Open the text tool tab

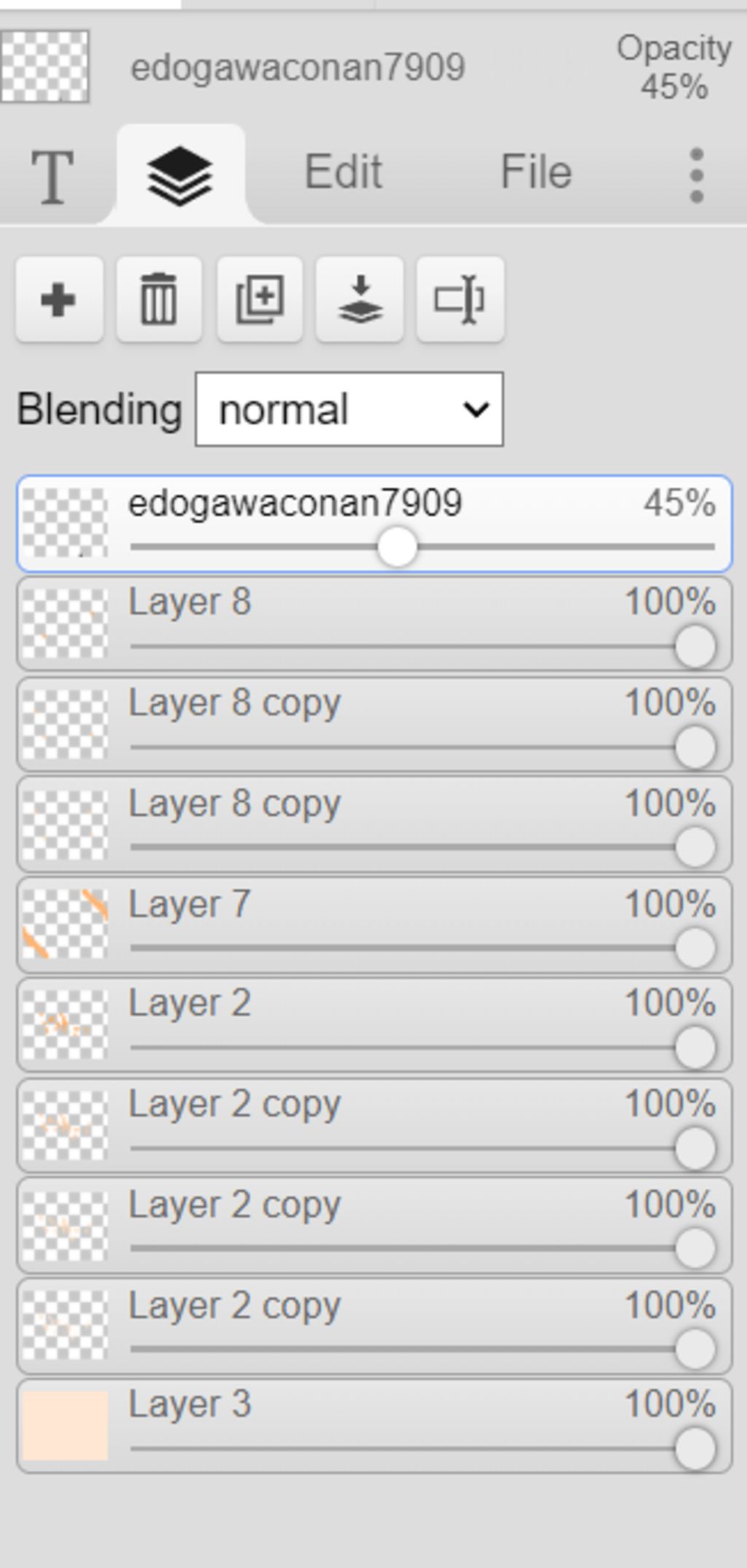[x=52, y=176]
